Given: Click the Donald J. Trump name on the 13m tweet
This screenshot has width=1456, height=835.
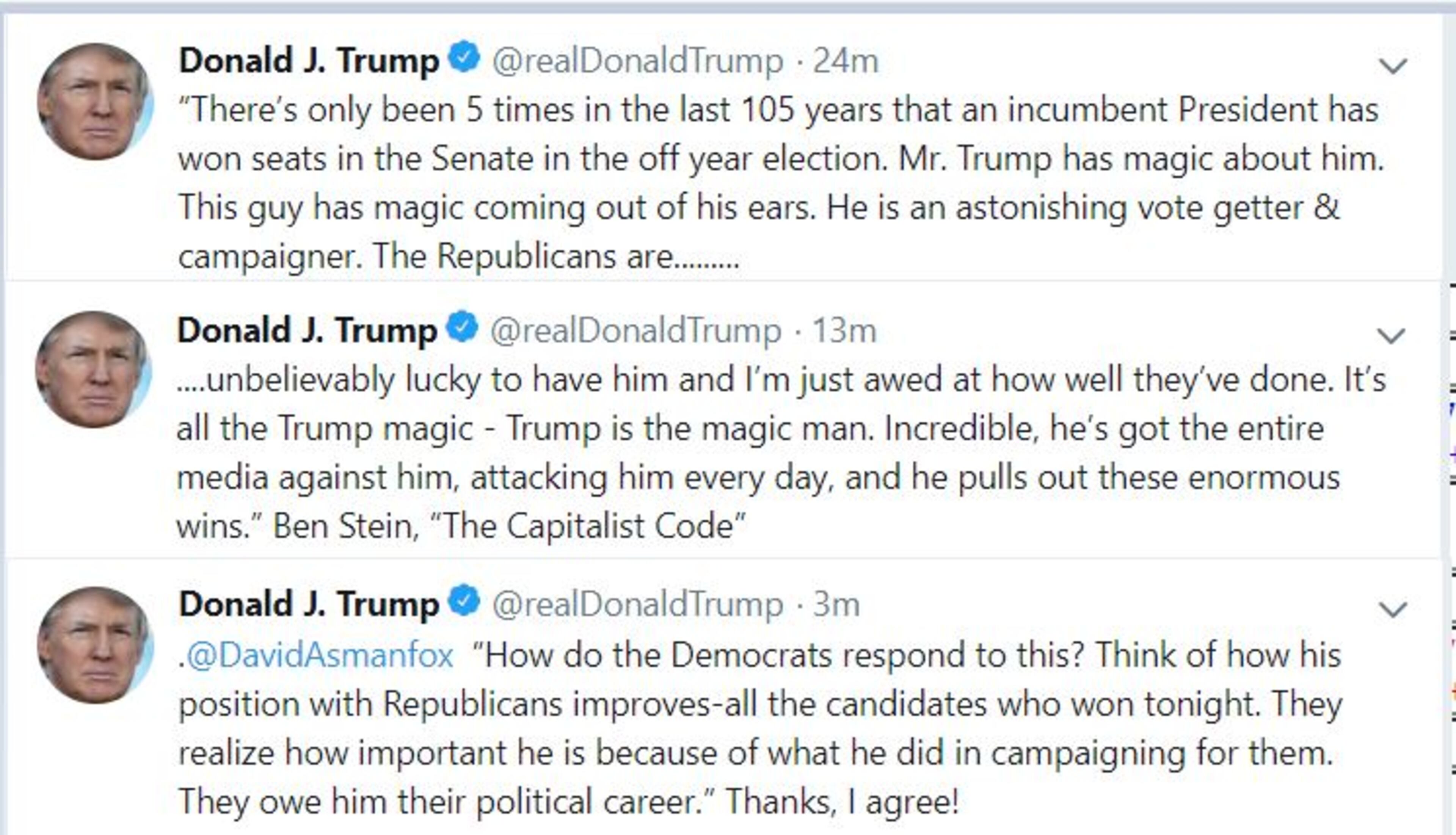Looking at the screenshot, I should (307, 331).
